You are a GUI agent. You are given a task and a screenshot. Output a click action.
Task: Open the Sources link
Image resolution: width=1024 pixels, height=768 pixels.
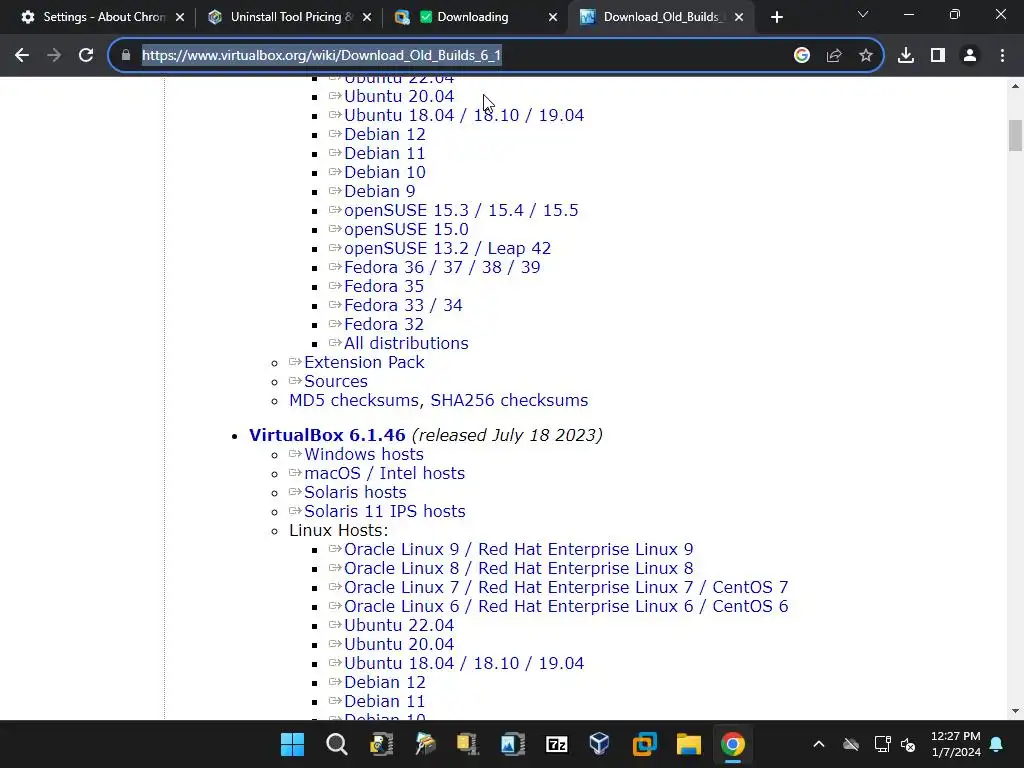(336, 381)
